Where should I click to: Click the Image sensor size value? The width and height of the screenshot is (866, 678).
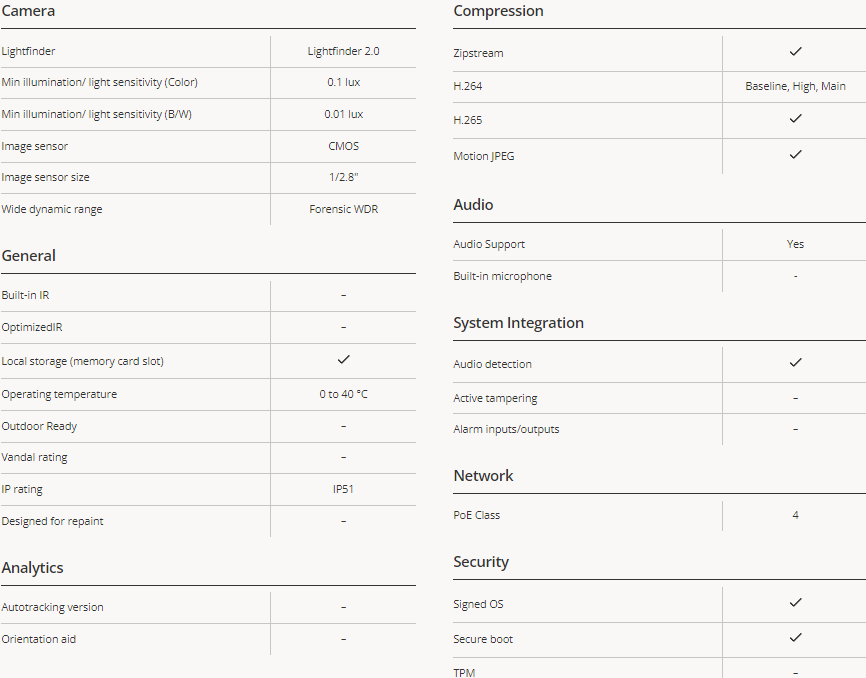pyautogui.click(x=344, y=177)
